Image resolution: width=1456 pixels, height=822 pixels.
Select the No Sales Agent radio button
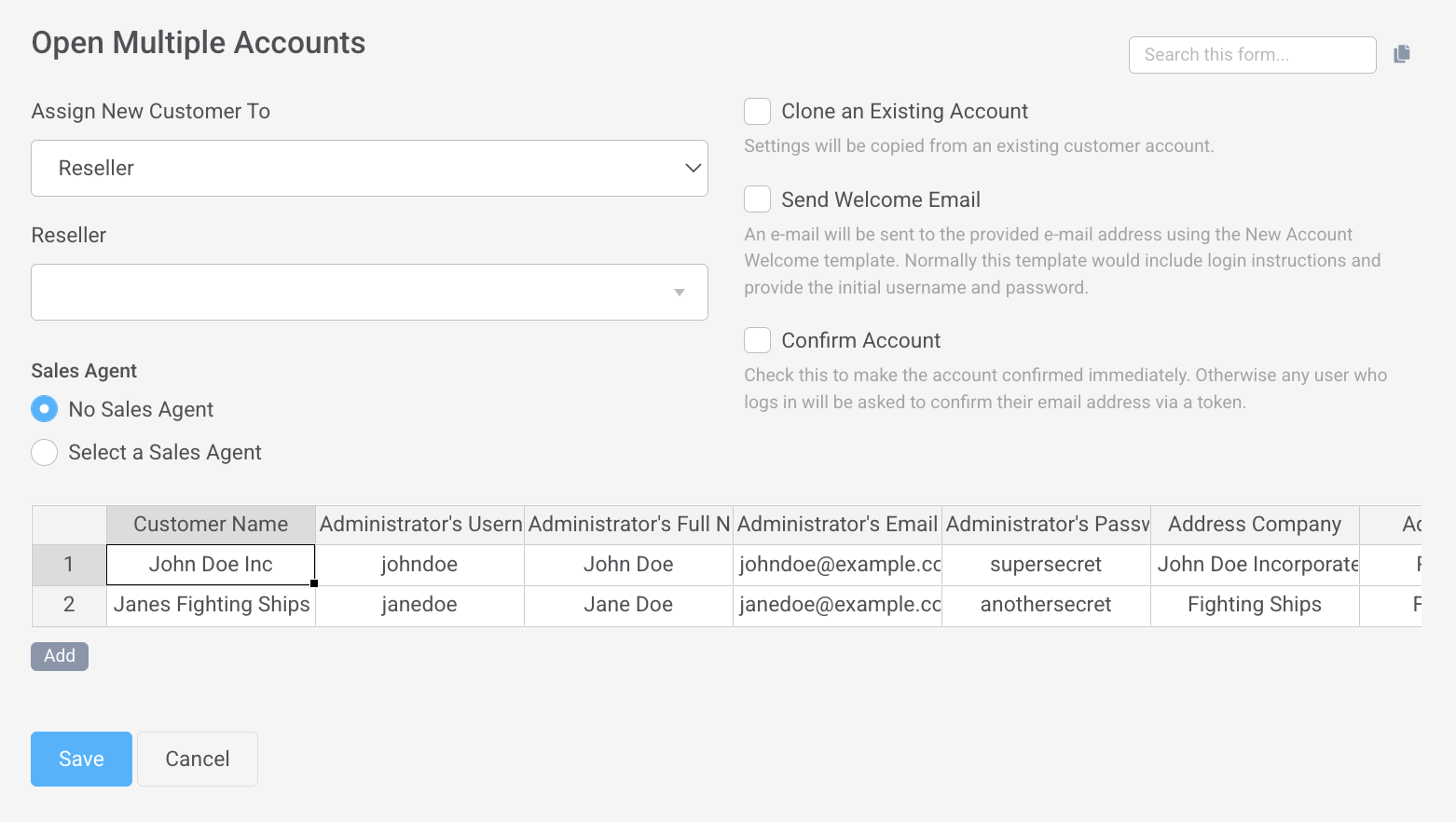click(x=45, y=409)
